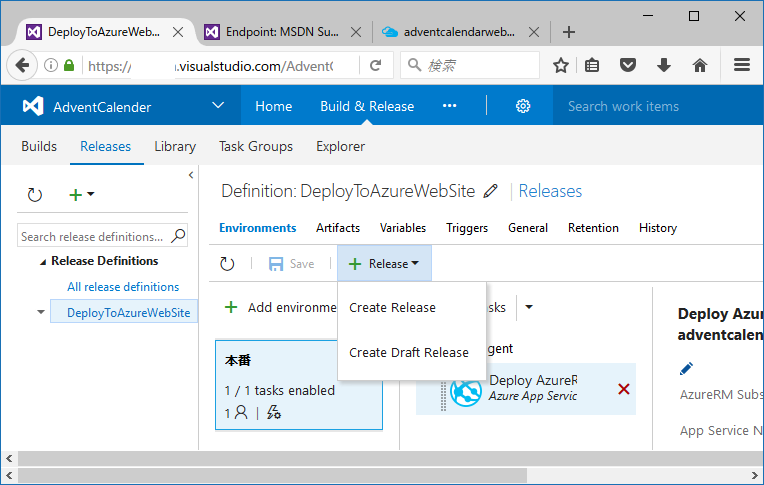Image resolution: width=764 pixels, height=485 pixels.
Task: Go to the Home hub
Action: (274, 106)
